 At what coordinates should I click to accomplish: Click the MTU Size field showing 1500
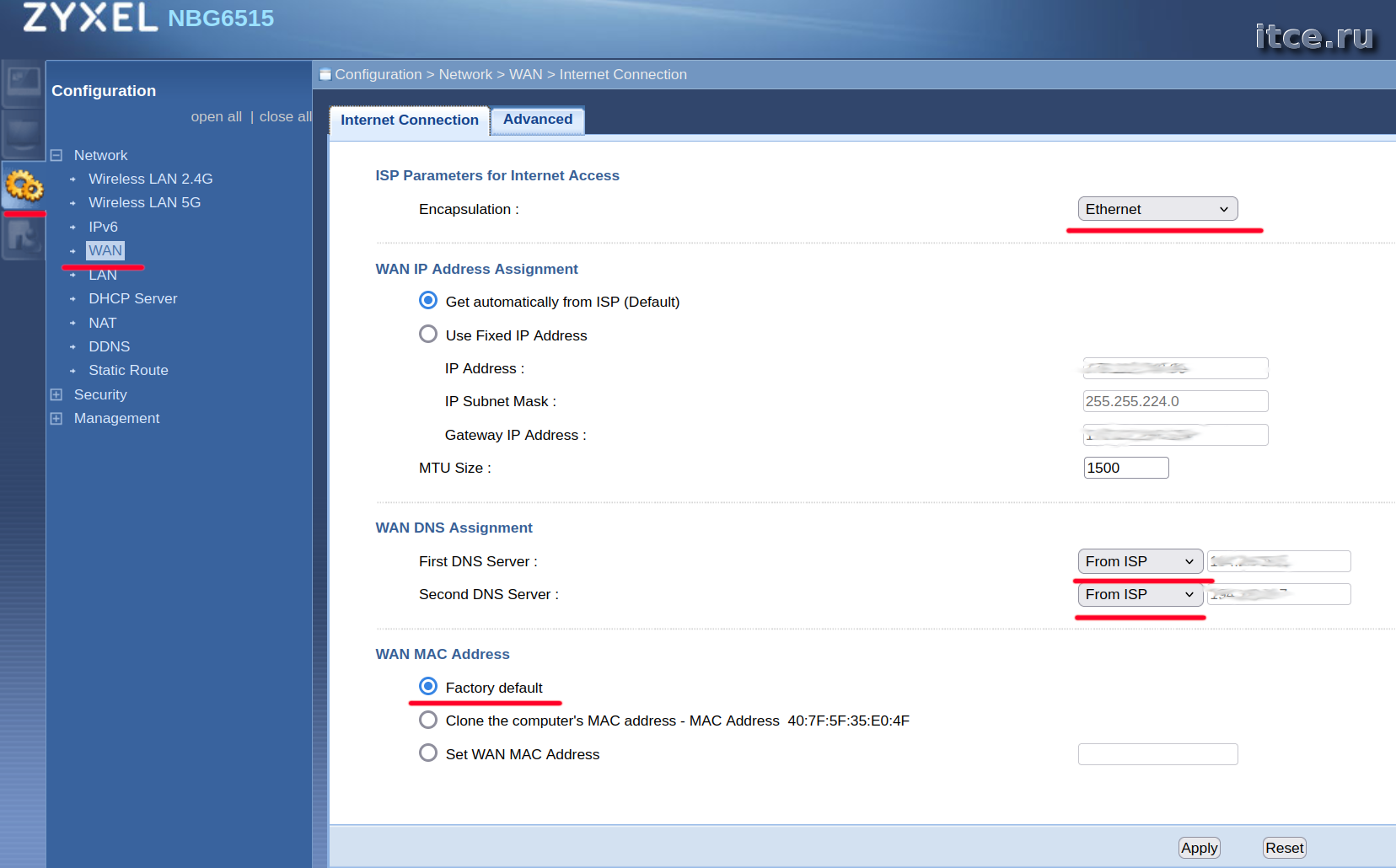point(1126,468)
